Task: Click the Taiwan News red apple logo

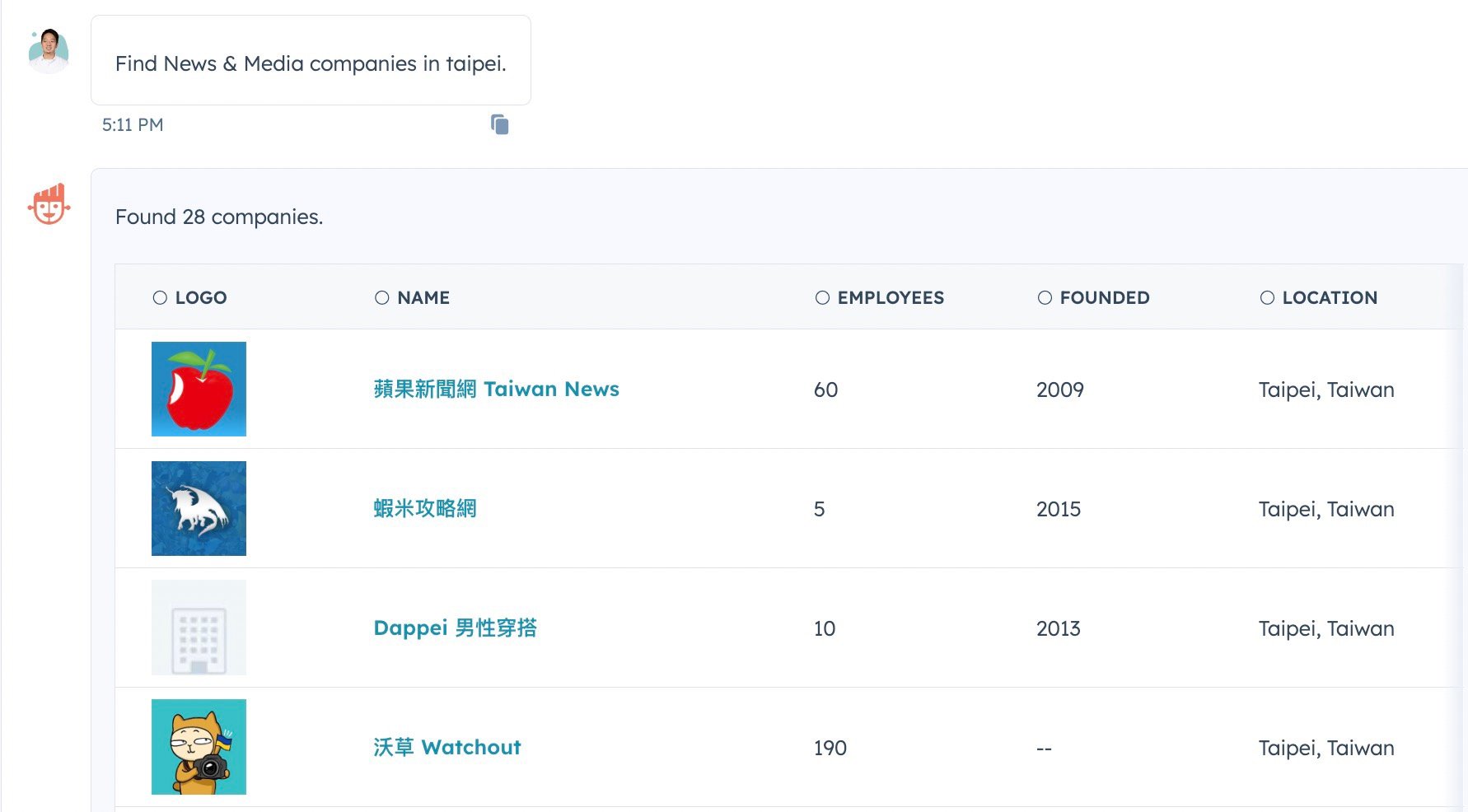Action: (x=198, y=389)
